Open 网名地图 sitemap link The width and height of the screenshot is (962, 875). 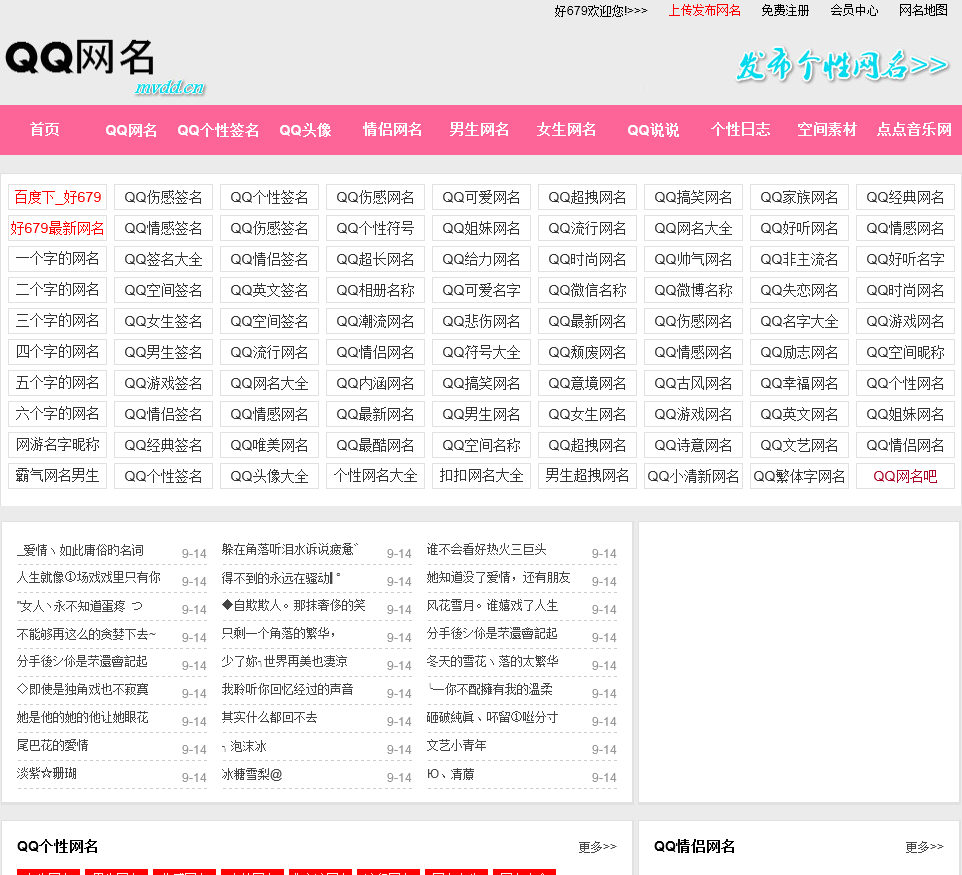[923, 10]
